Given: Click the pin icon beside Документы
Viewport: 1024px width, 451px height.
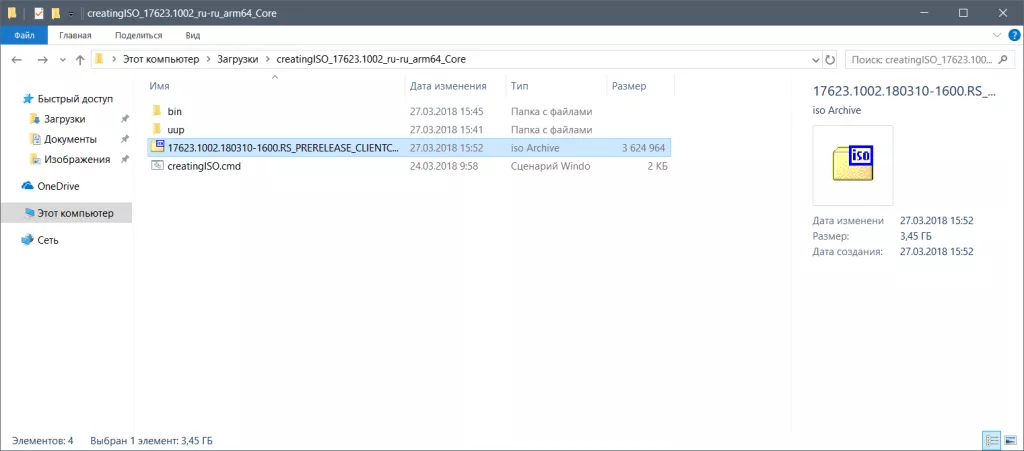Looking at the screenshot, I should pyautogui.click(x=124, y=139).
